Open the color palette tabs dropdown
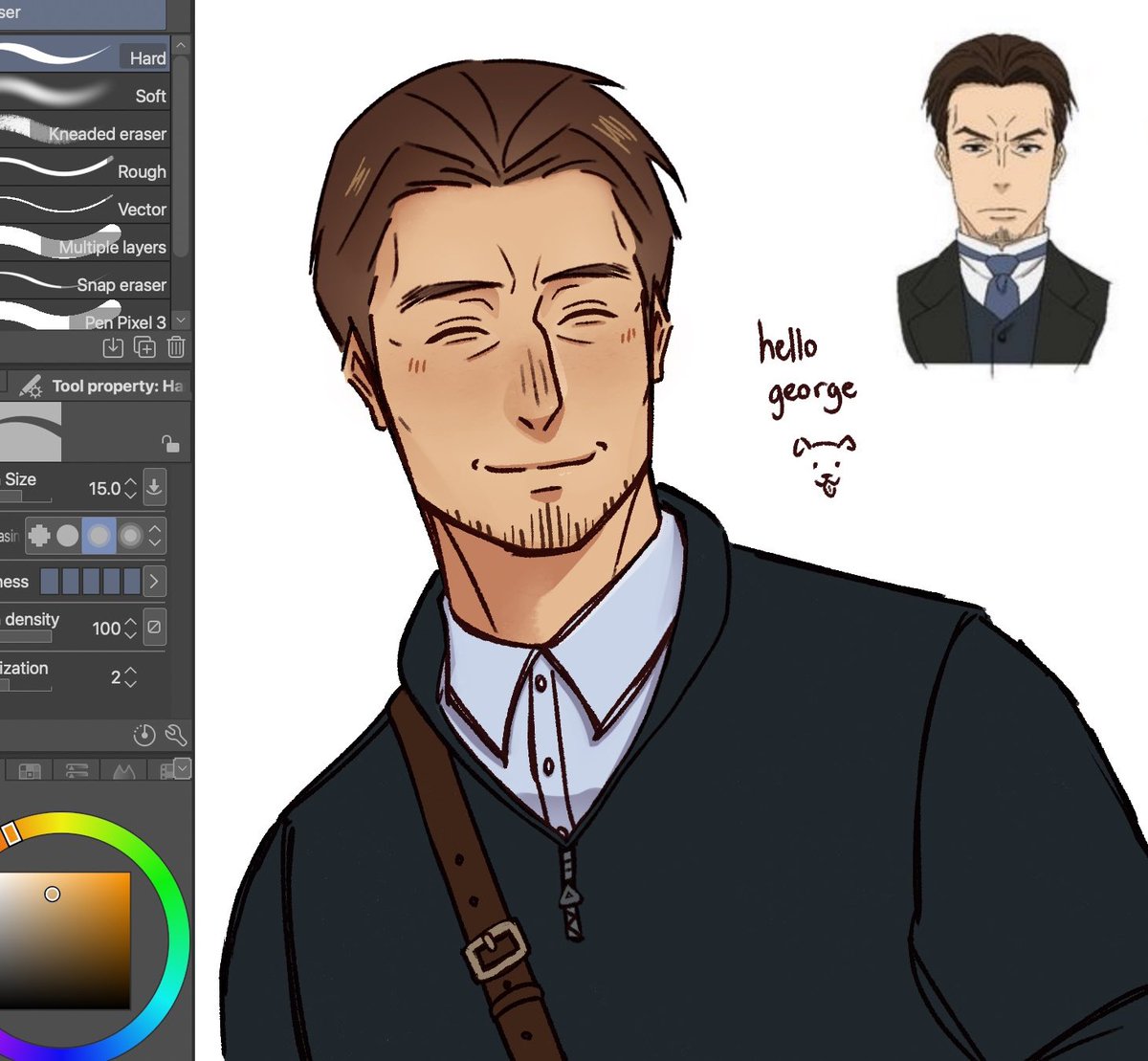 point(182,768)
